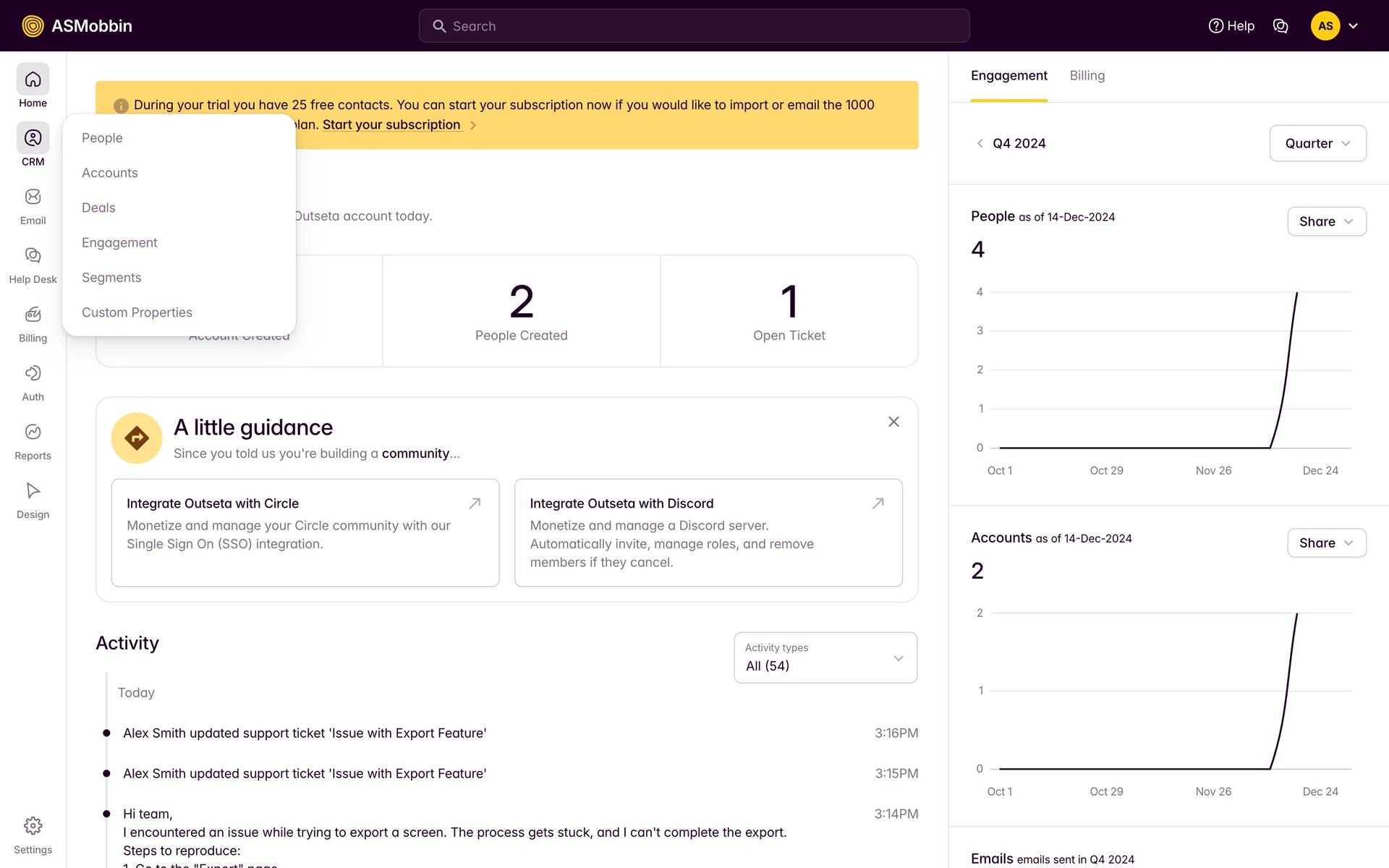Go to previous quarter with left chevron
The image size is (1389, 868).
click(x=980, y=143)
